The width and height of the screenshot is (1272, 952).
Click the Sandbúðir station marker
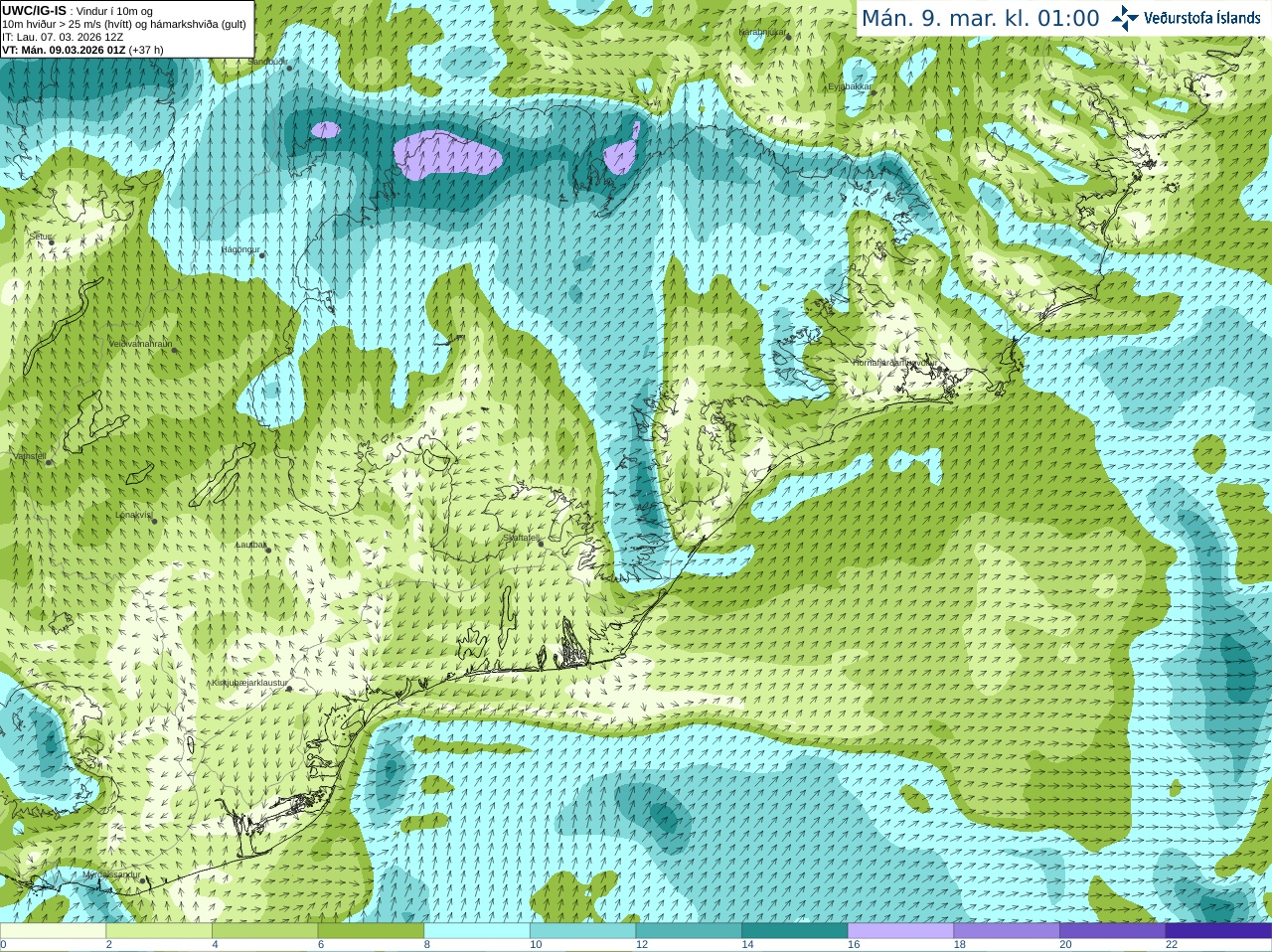point(290,68)
